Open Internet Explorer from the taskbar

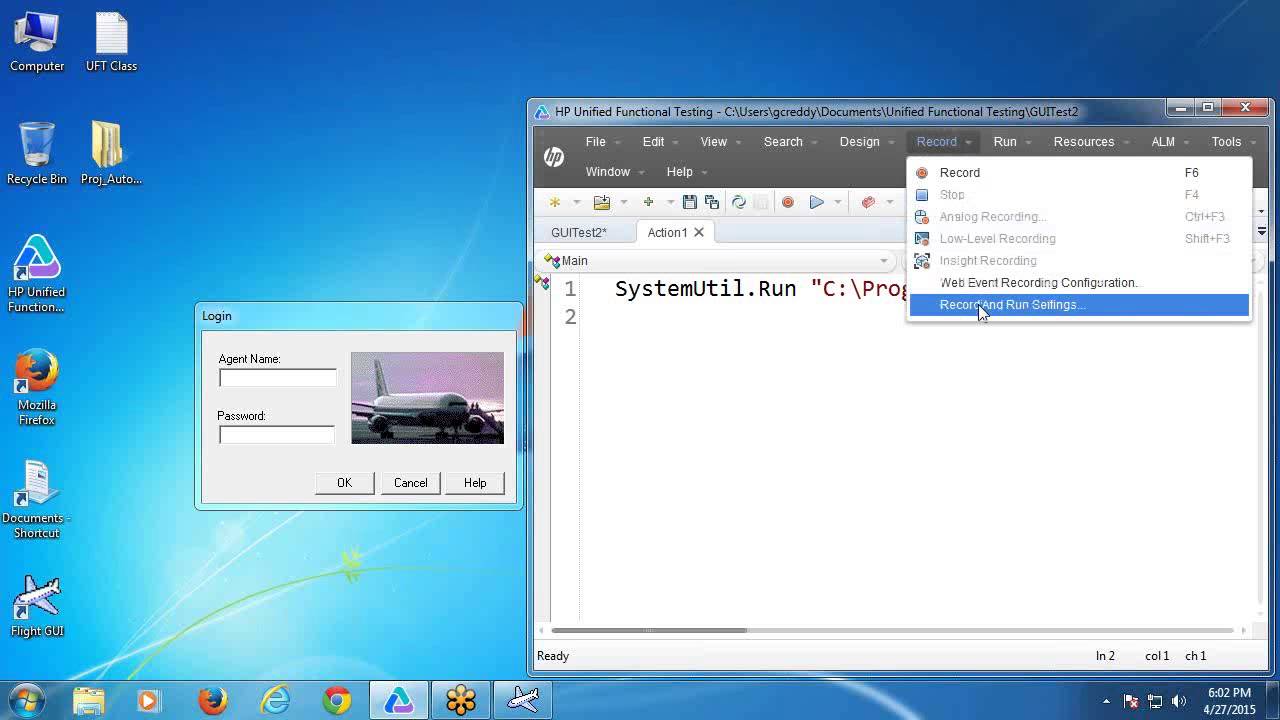pyautogui.click(x=274, y=700)
